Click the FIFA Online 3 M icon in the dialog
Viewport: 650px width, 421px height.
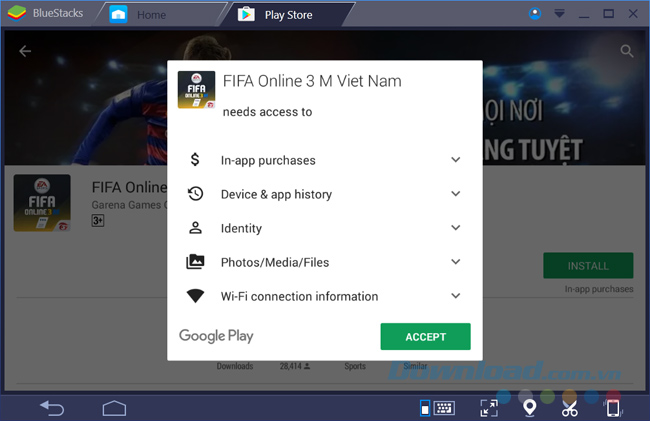[196, 90]
